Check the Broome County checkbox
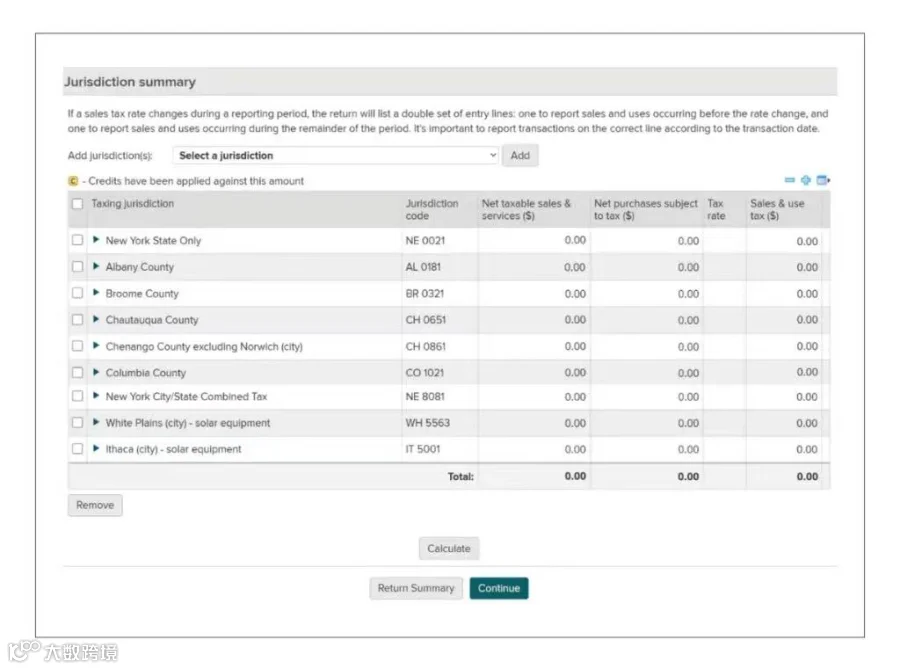Screen dimensions: 900x669 (x=77, y=293)
